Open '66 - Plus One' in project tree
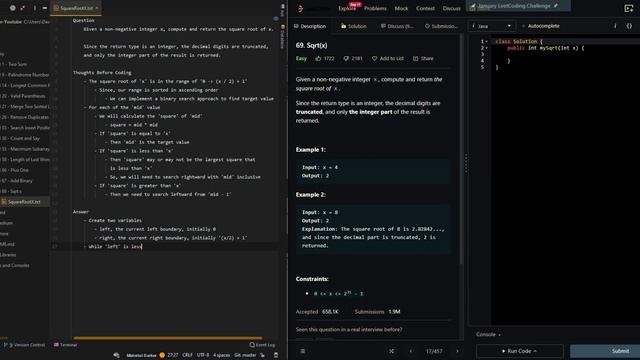Viewport: 640px width, 360px height. tap(15, 170)
